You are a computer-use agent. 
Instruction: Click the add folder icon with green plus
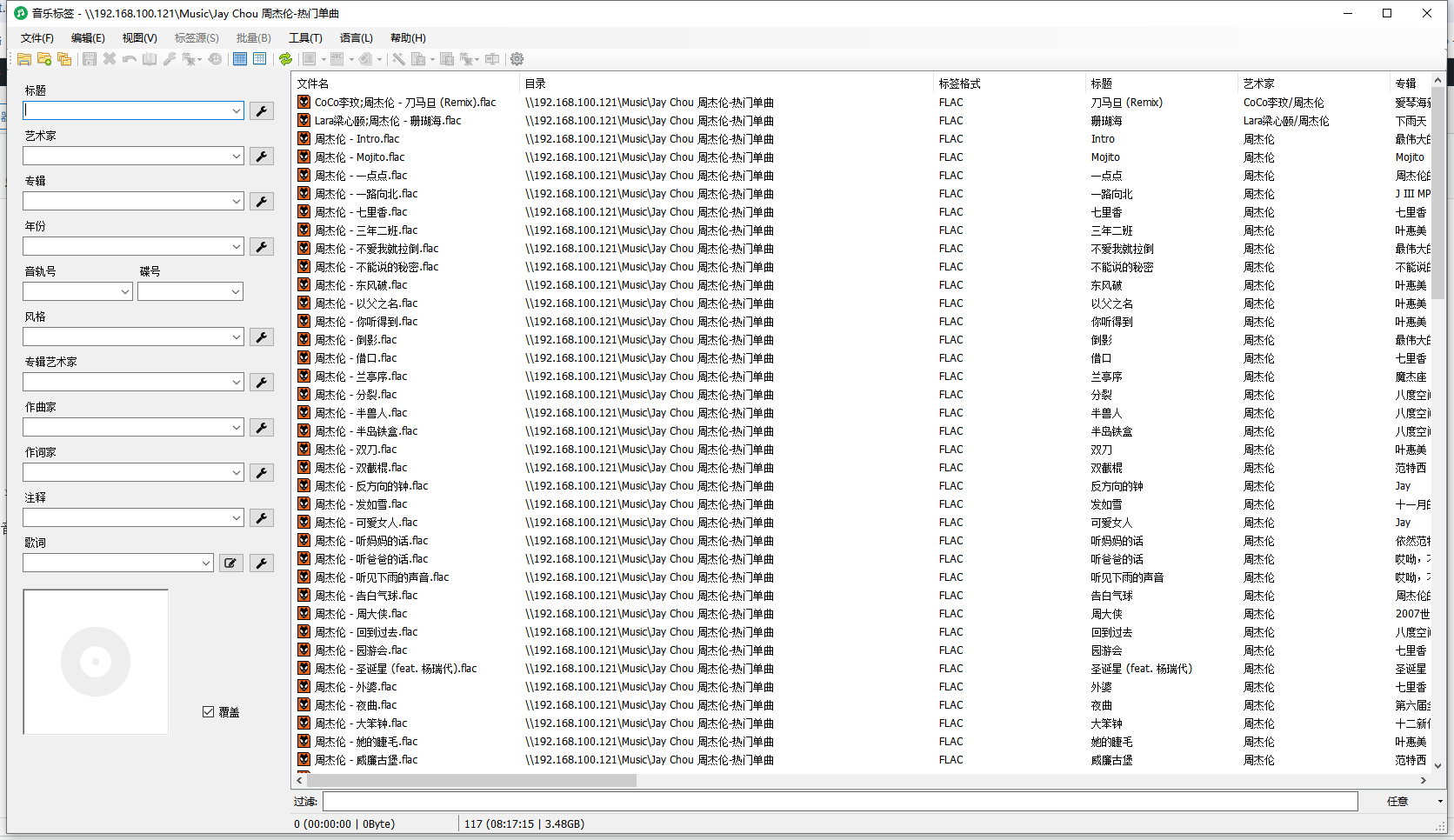[44, 59]
